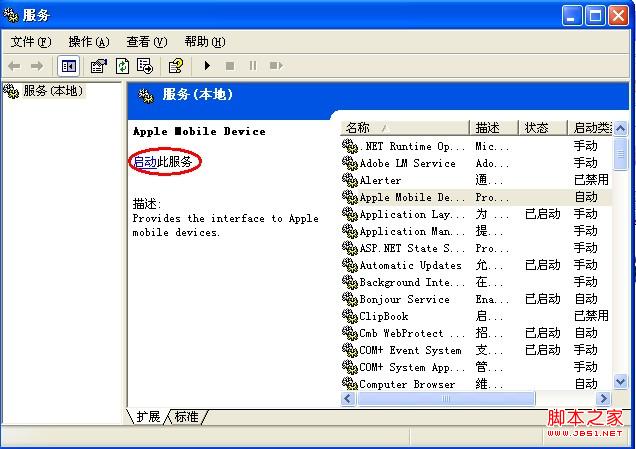Select the Automatic Updates service row

476,265
